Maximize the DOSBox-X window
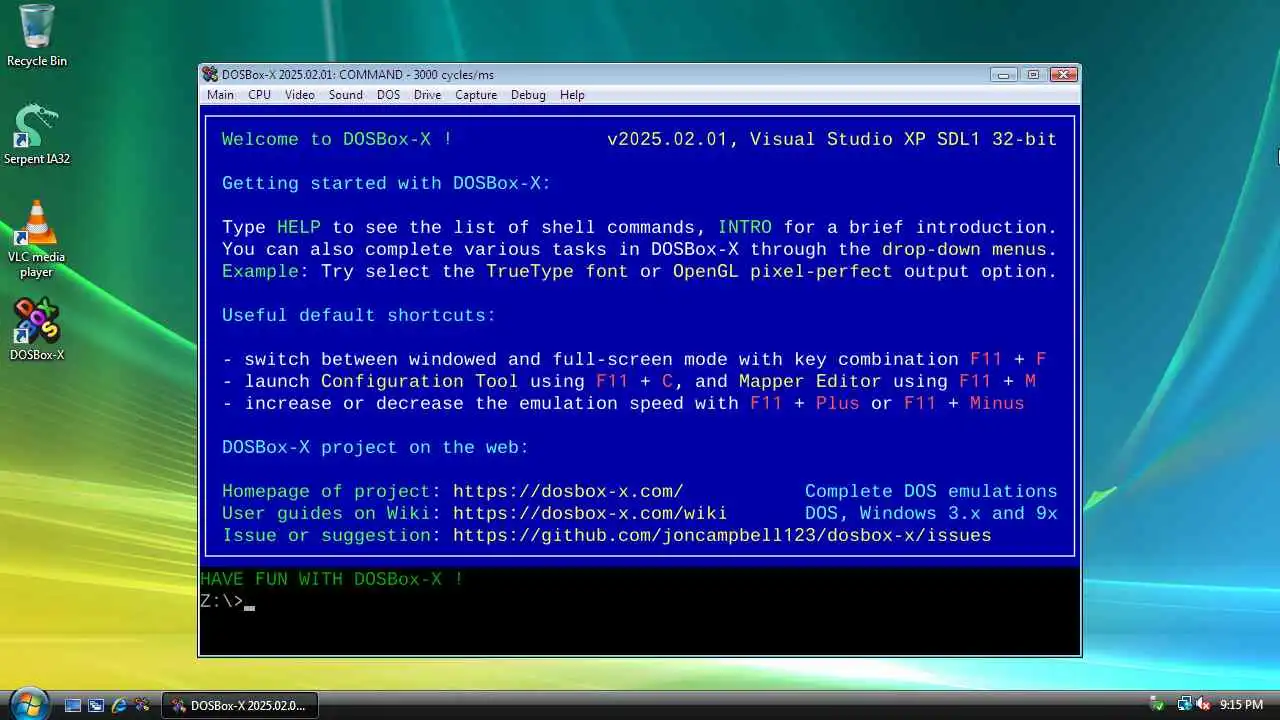This screenshot has height=720, width=1280. tap(1033, 74)
